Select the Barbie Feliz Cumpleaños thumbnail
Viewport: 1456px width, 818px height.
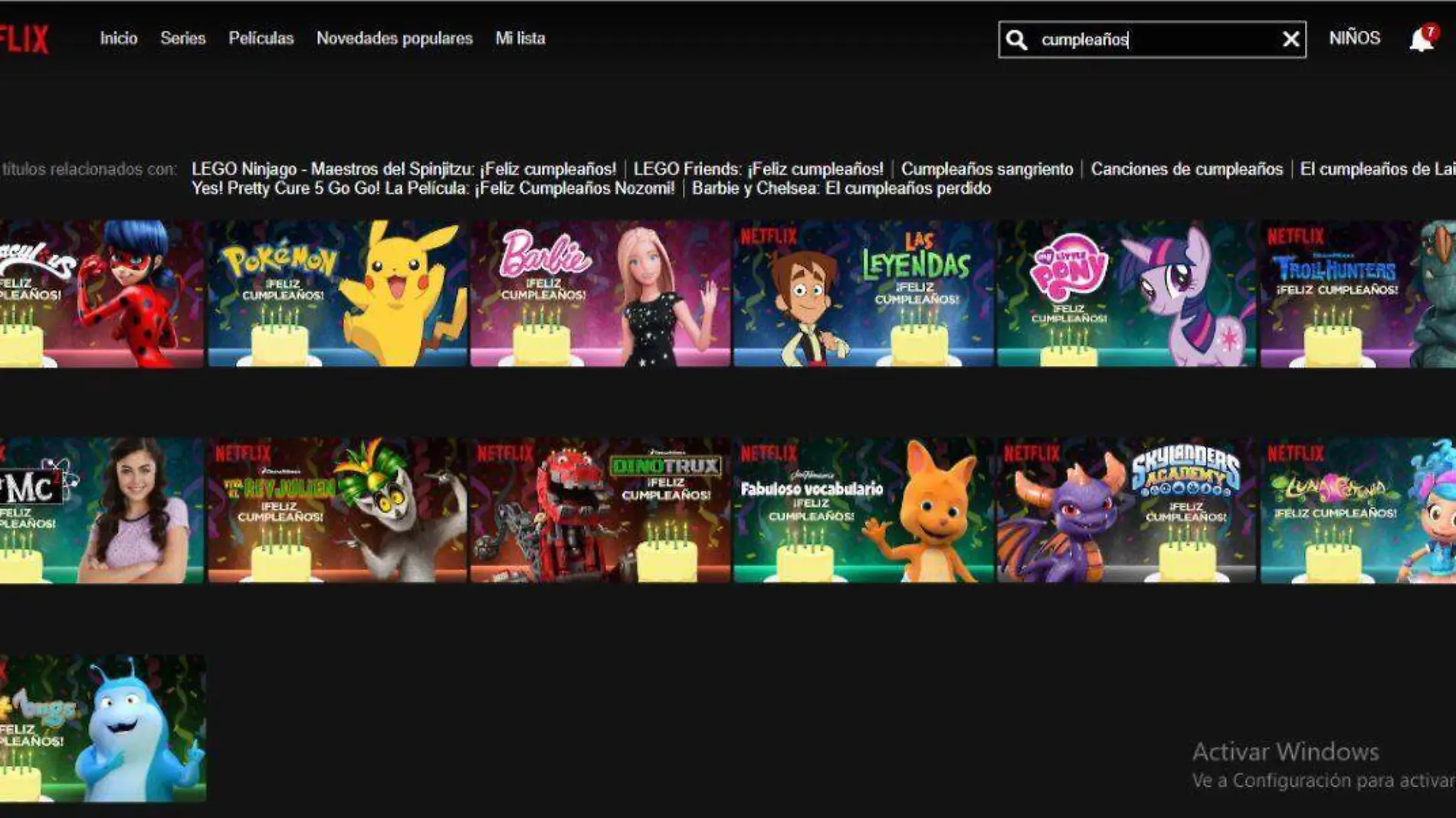(601, 294)
